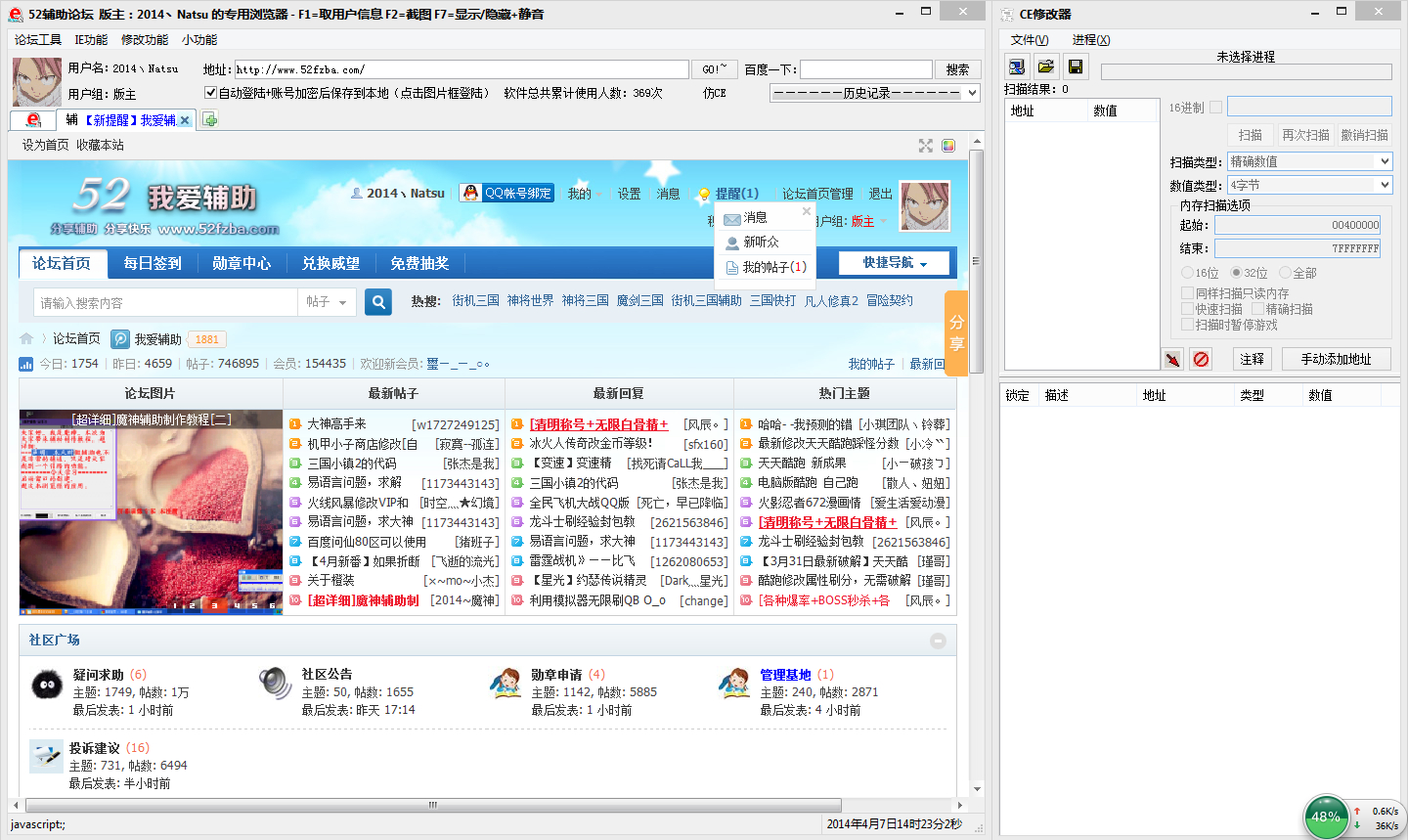Image resolution: width=1408 pixels, height=840 pixels.
Task: Click the floppy-disk save icon in CE修改器
Action: click(1076, 66)
